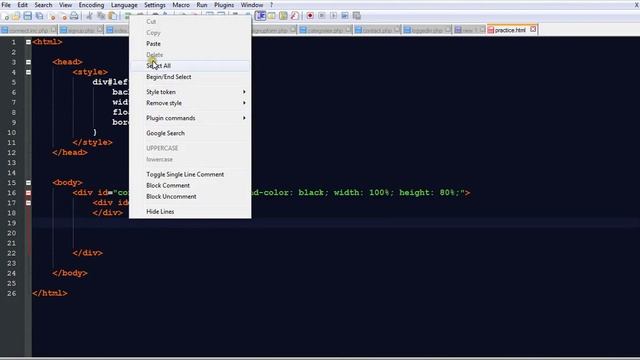Expand the Remove style submenu

[x=190, y=103]
